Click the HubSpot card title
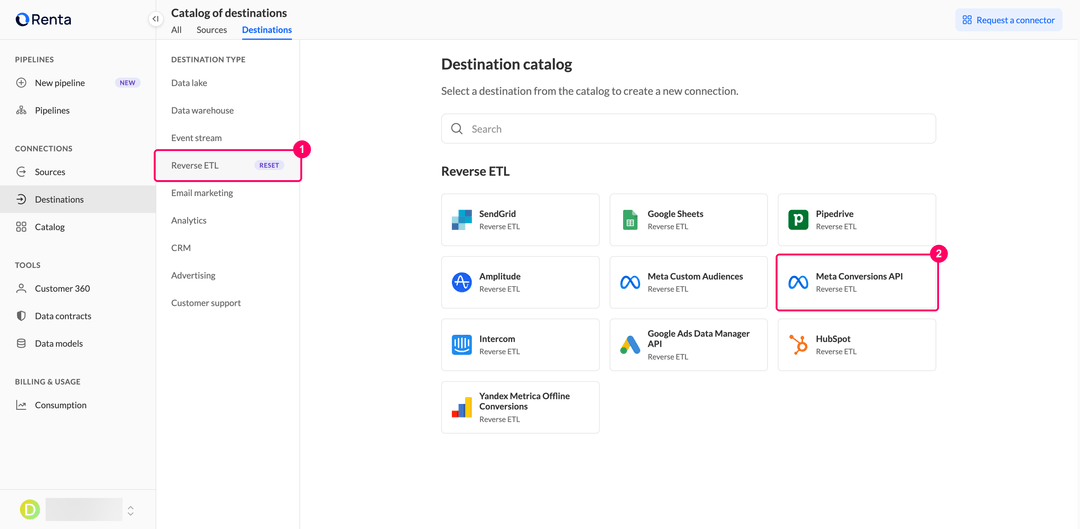This screenshot has width=1080, height=529. pos(833,339)
